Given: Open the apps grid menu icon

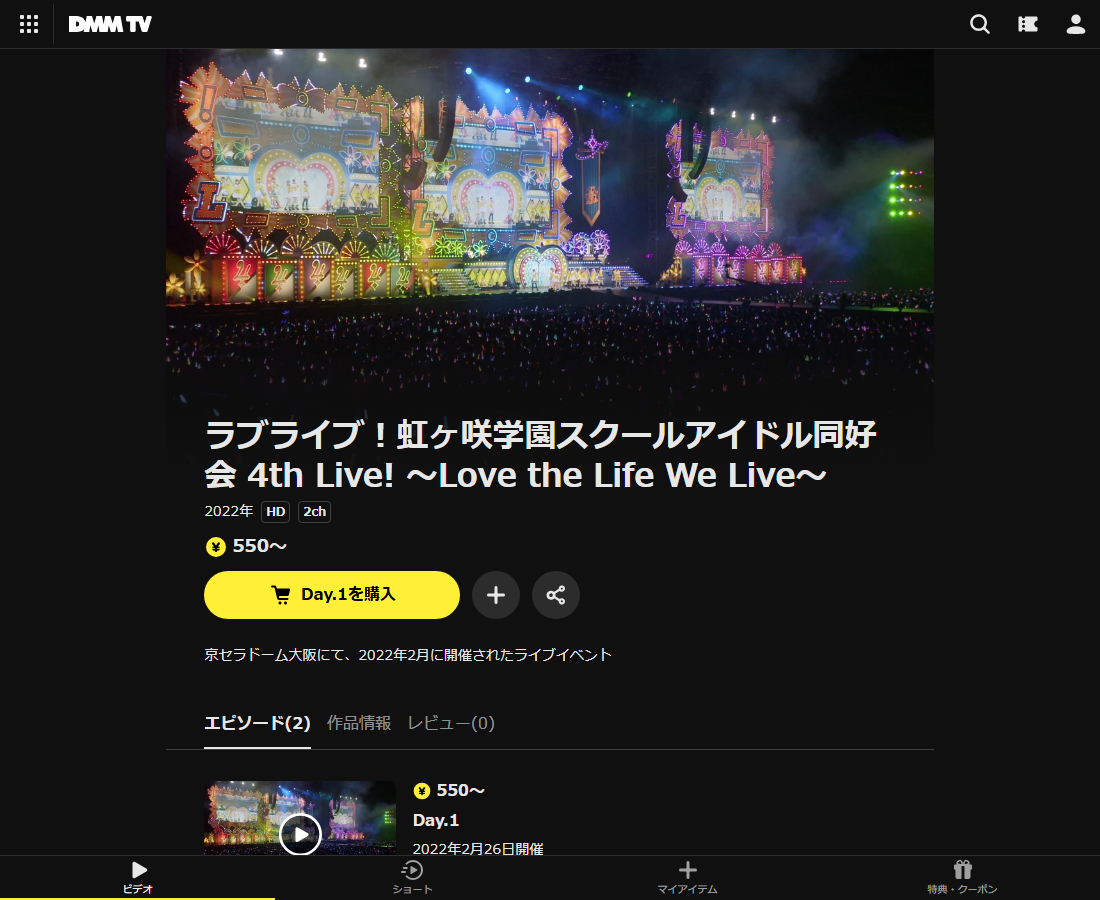Looking at the screenshot, I should click(x=29, y=25).
